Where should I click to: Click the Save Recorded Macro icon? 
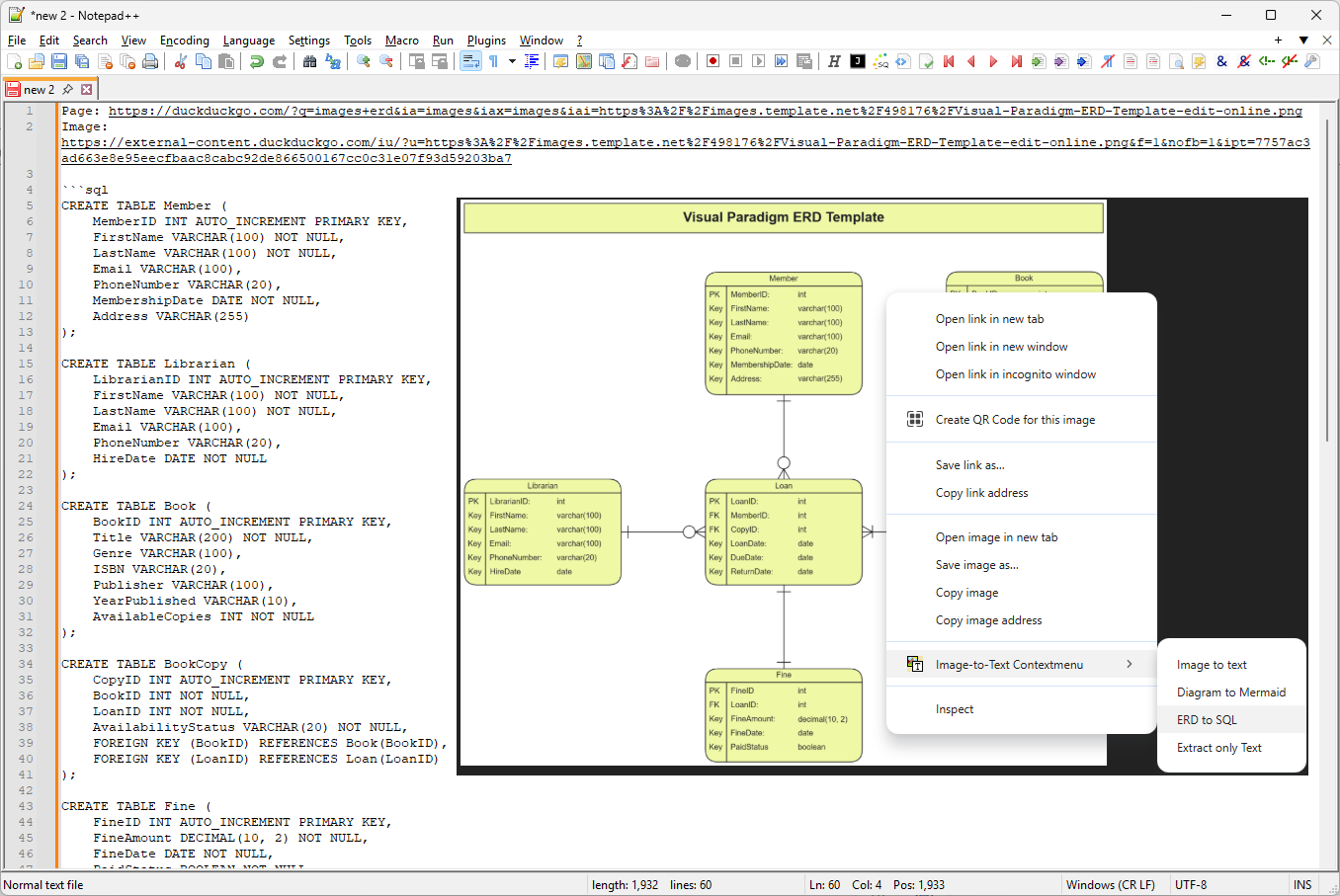(x=803, y=61)
